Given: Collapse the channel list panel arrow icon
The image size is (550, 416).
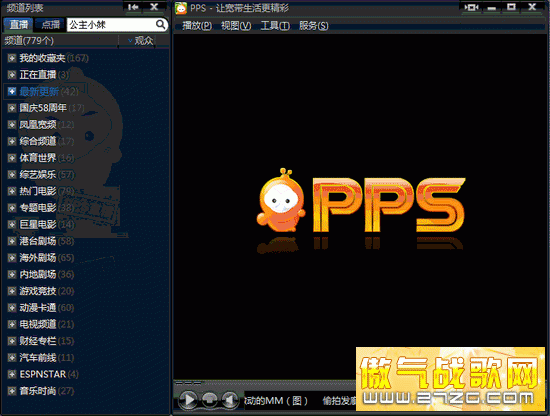Looking at the screenshot, I should (x=133, y=7).
